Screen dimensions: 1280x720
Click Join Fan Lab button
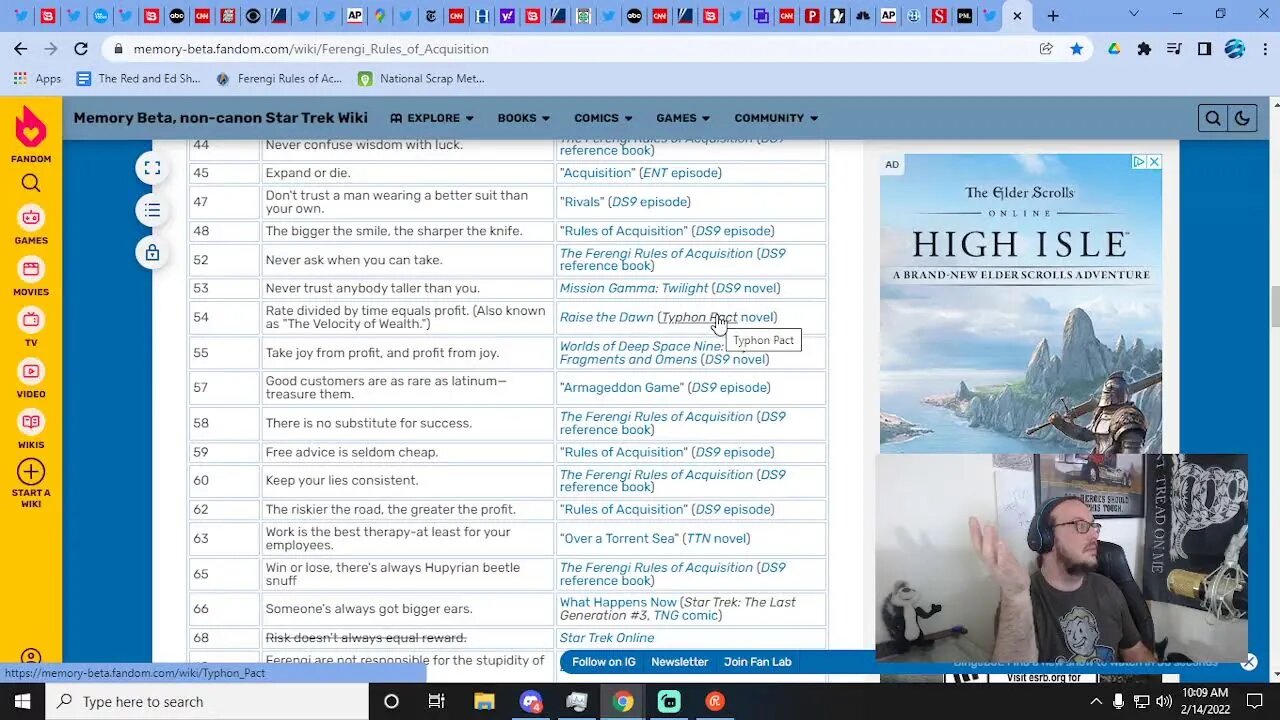coord(757,662)
